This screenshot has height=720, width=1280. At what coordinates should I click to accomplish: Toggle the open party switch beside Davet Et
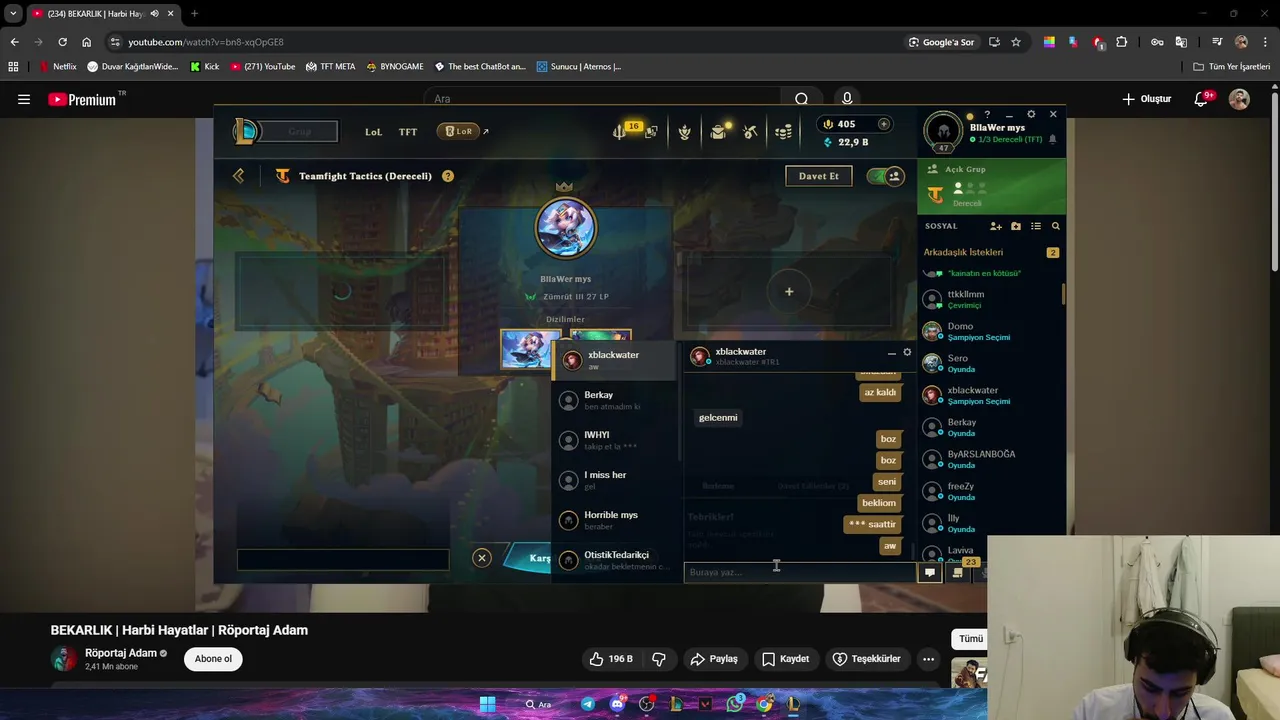(x=885, y=176)
